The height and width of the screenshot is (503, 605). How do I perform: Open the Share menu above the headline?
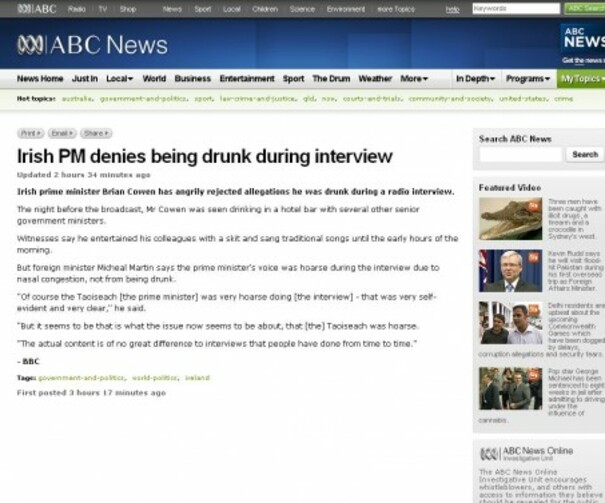[96, 133]
